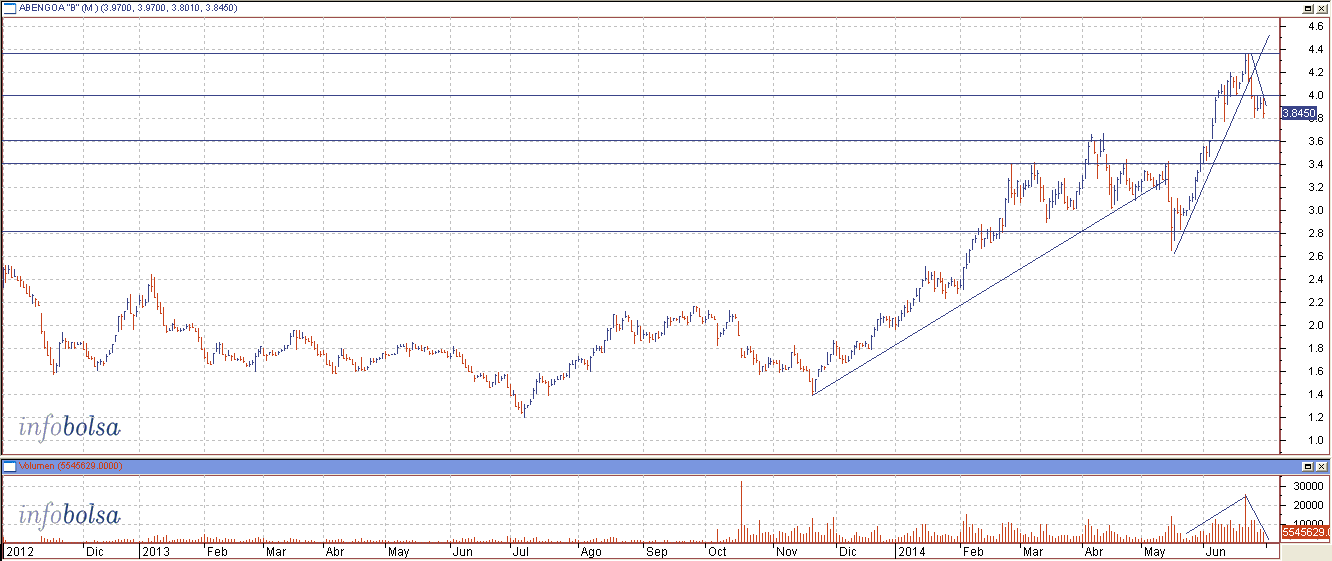
Task: Click the 2013 year label on time axis
Action: (x=155, y=551)
